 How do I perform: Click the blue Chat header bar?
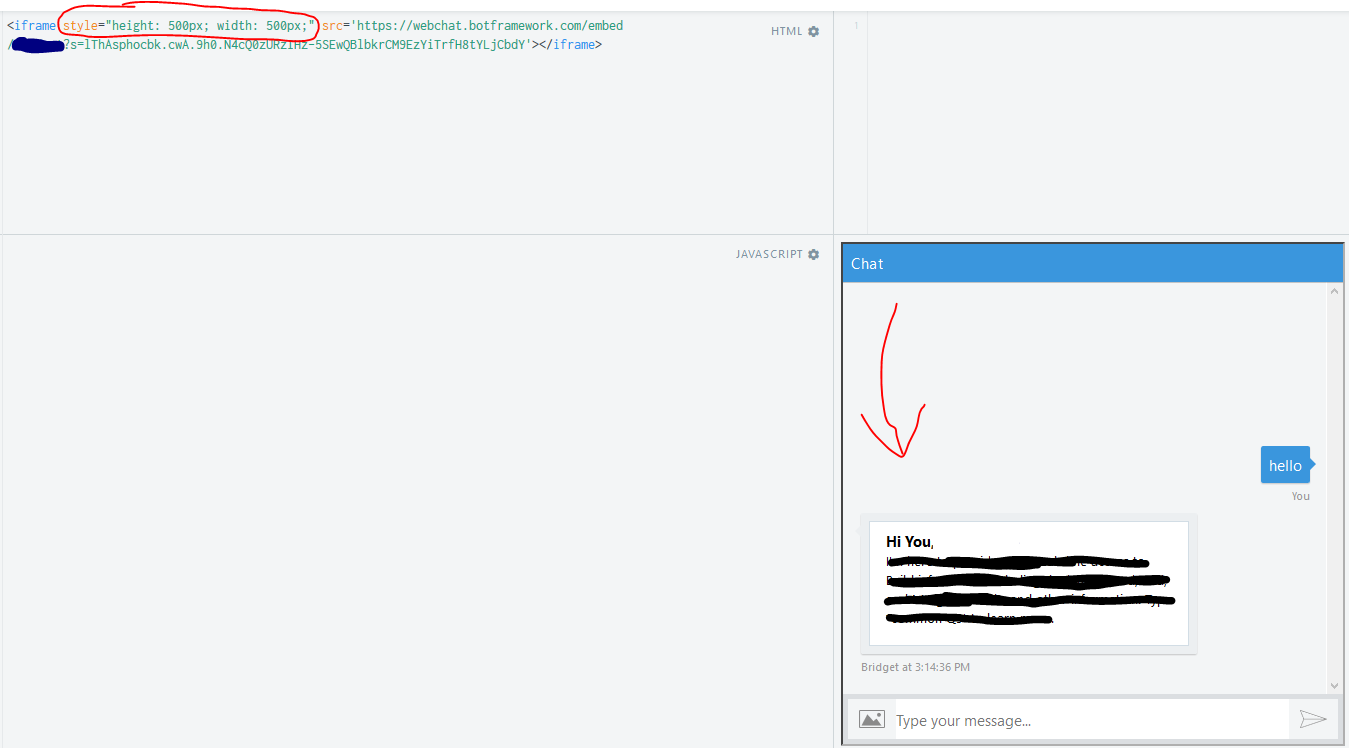point(1090,263)
